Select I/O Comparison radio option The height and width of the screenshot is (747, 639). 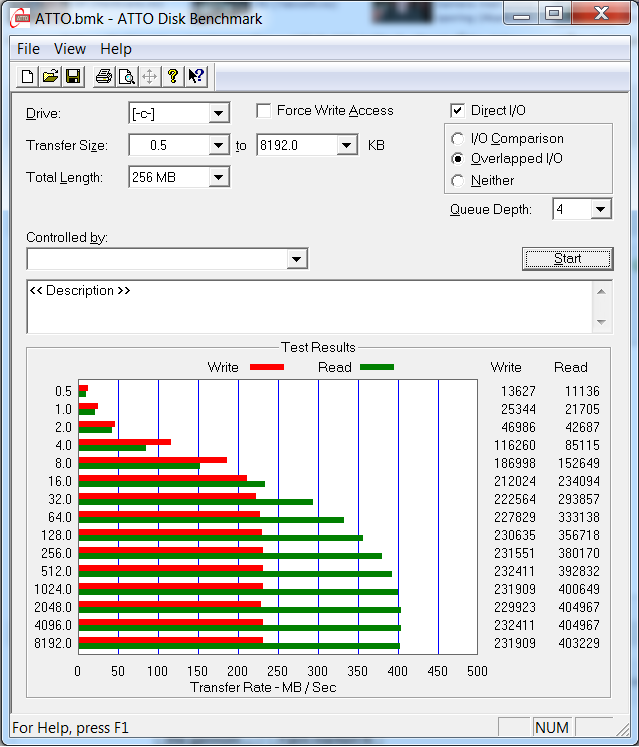point(457,138)
